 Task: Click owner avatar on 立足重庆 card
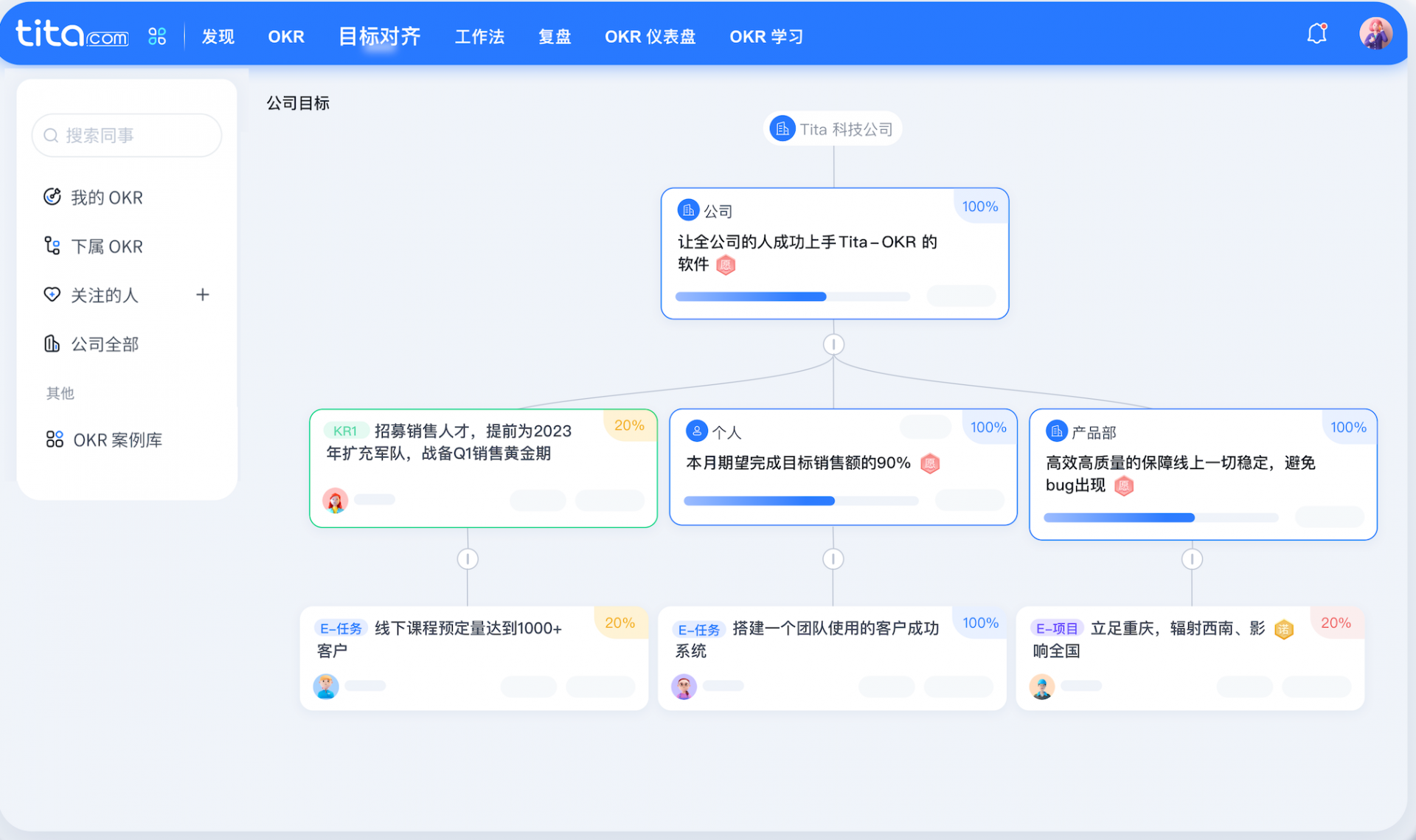pos(1042,686)
